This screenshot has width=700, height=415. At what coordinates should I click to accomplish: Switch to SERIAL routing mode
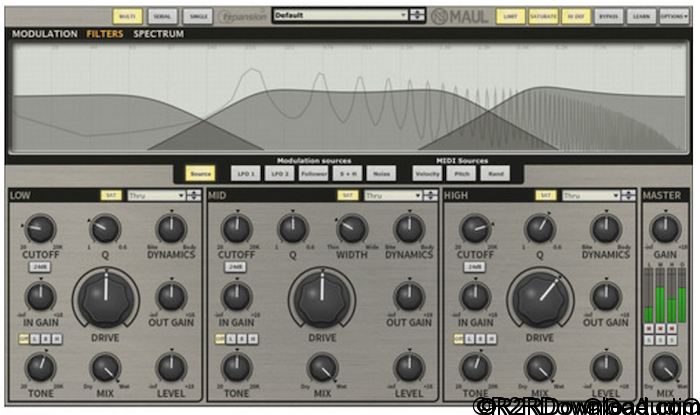click(161, 17)
